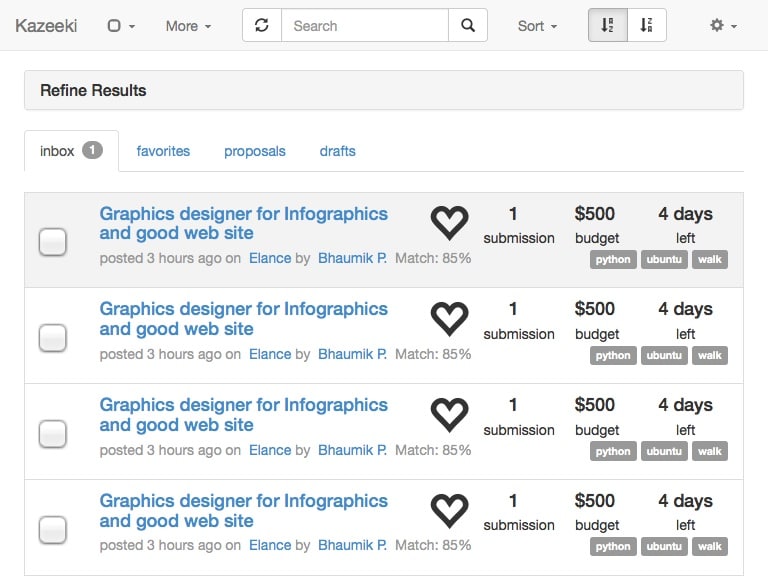Sort results in descending order
The height and width of the screenshot is (576, 768).
pyautogui.click(x=646, y=26)
